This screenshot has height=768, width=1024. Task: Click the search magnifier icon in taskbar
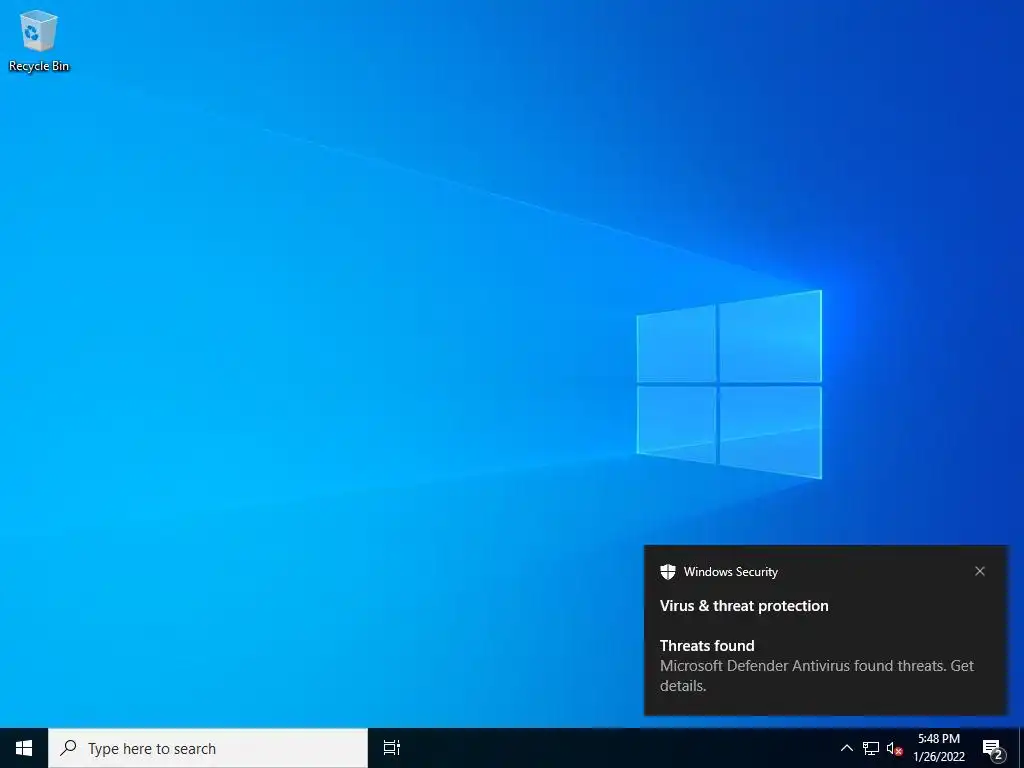(x=68, y=748)
